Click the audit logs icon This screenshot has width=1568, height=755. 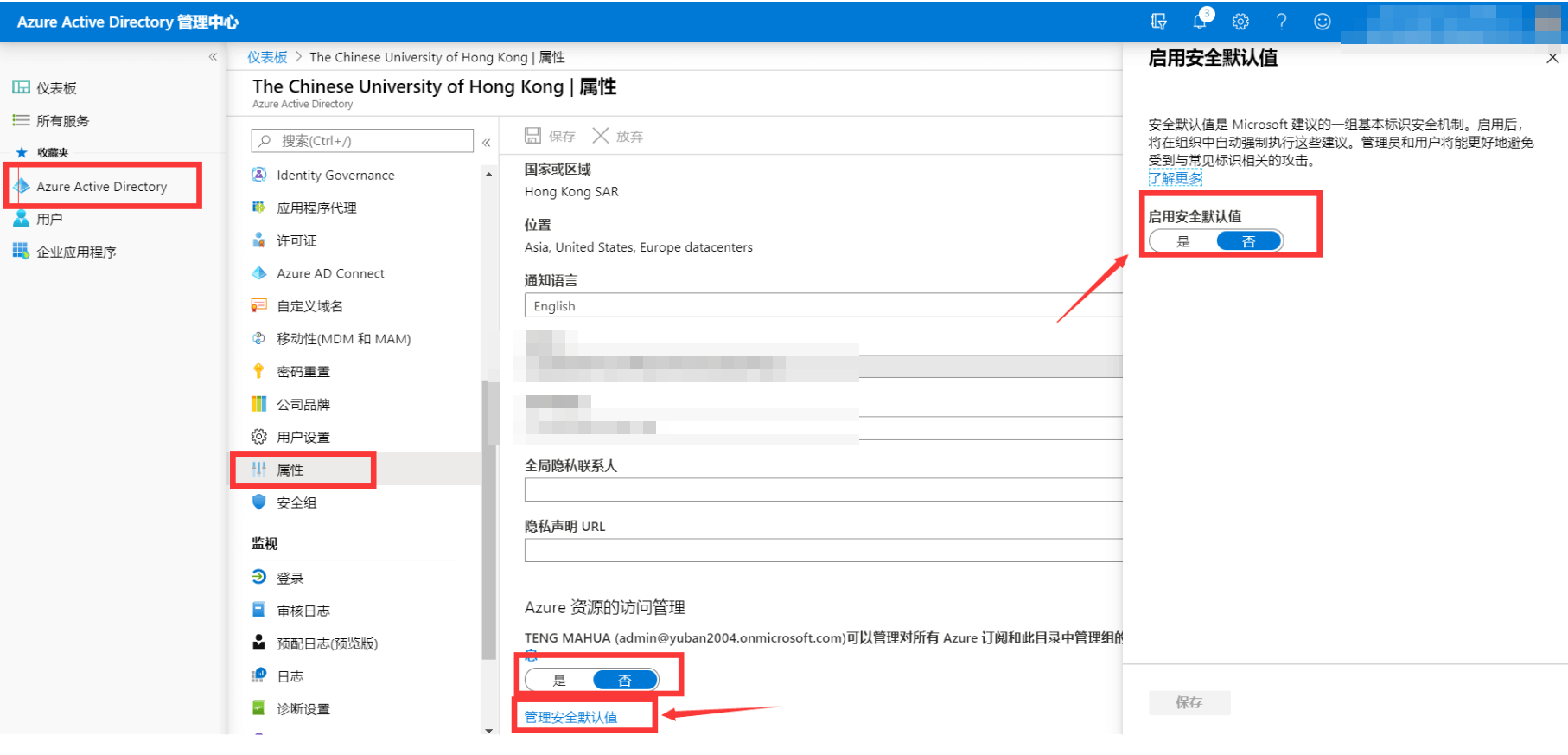click(258, 610)
